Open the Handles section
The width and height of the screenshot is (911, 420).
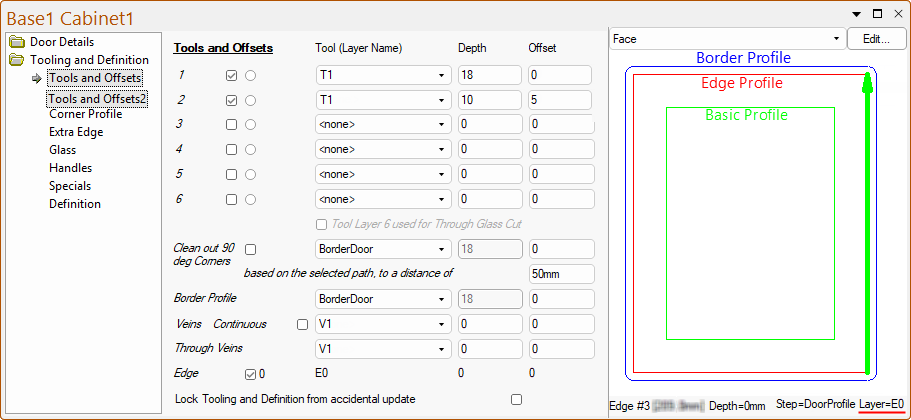(70, 168)
